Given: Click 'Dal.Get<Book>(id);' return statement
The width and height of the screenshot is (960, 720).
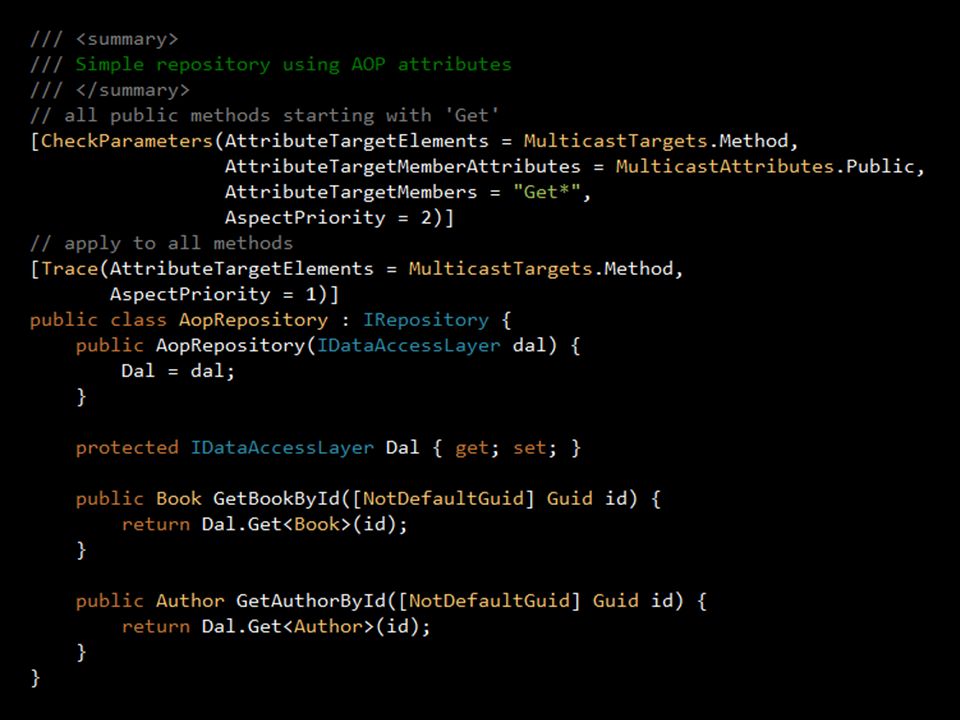Looking at the screenshot, I should 304,524.
